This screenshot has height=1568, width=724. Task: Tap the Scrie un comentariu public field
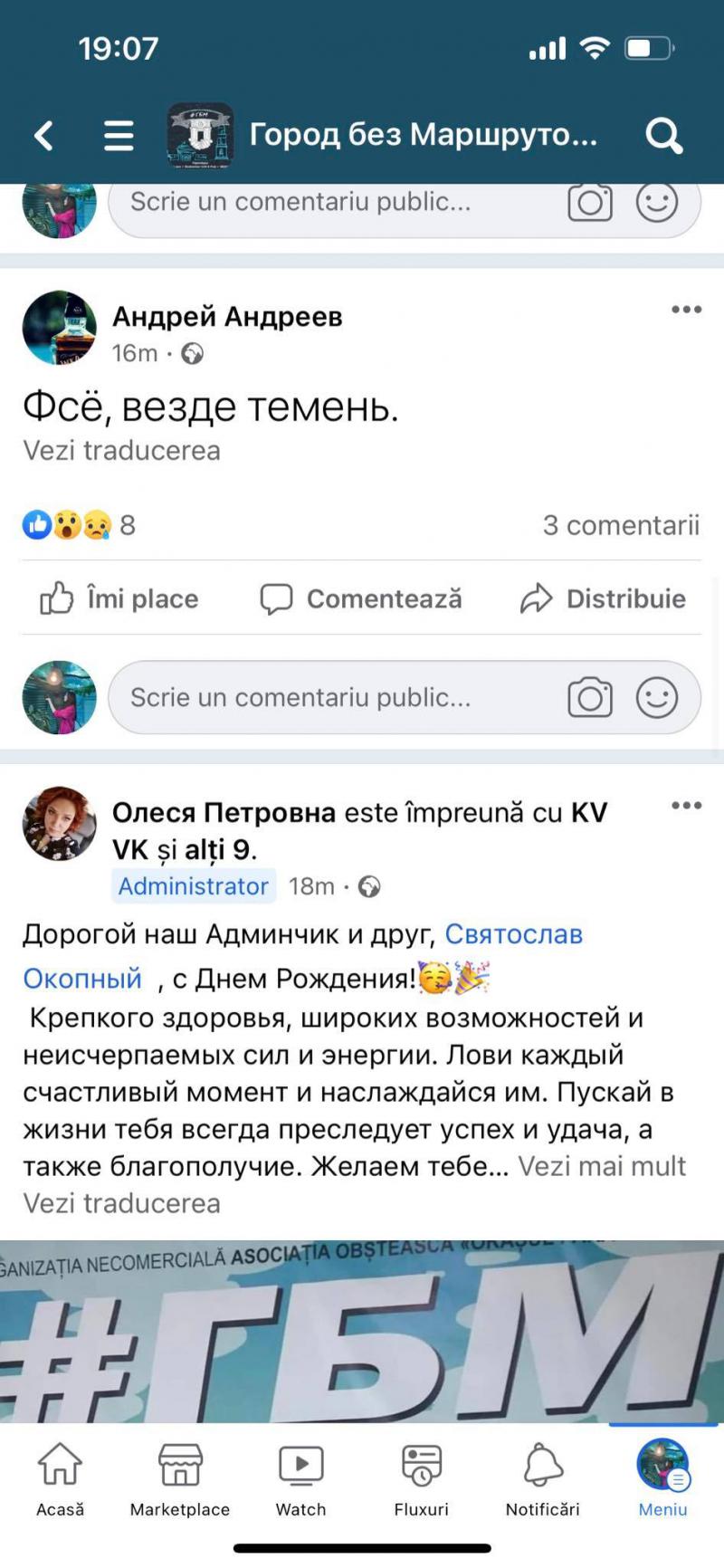[326, 698]
